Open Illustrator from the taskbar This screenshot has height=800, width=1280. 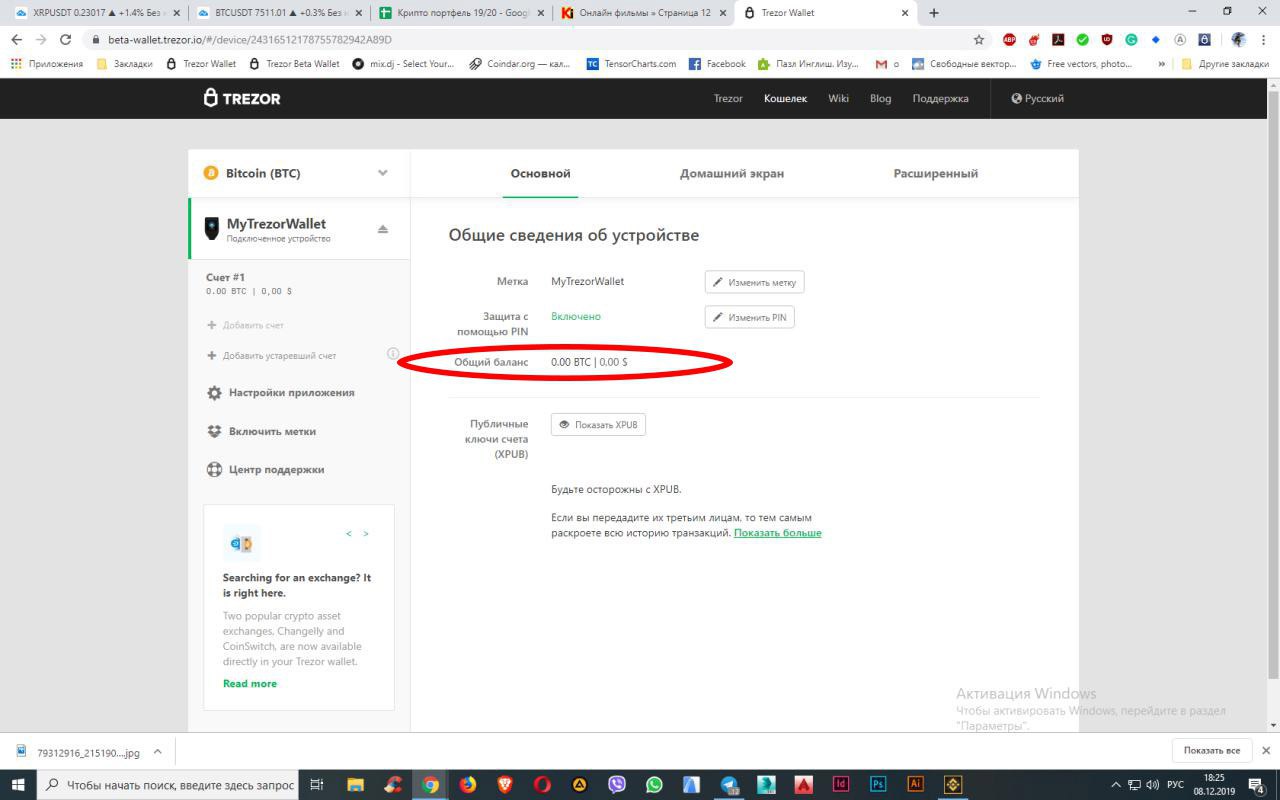click(915, 785)
